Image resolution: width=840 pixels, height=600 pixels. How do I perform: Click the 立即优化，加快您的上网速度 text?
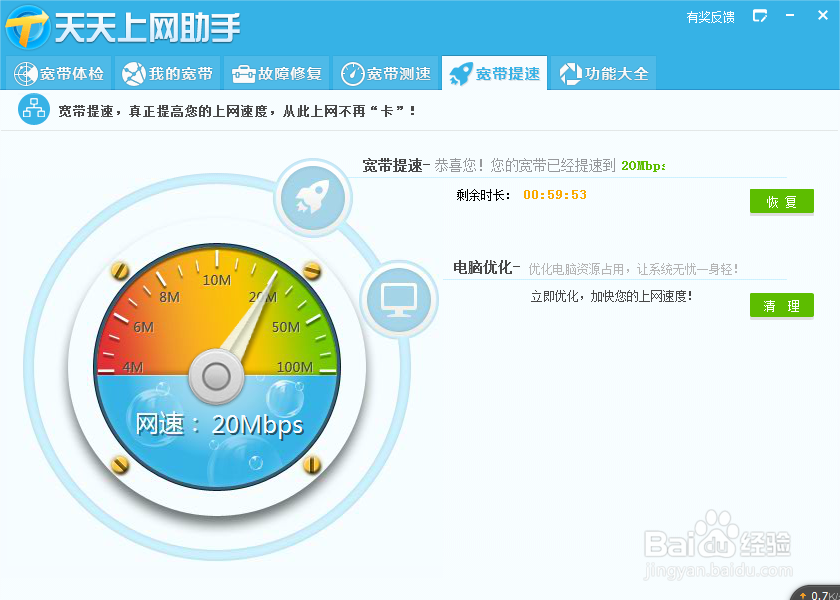point(612,296)
